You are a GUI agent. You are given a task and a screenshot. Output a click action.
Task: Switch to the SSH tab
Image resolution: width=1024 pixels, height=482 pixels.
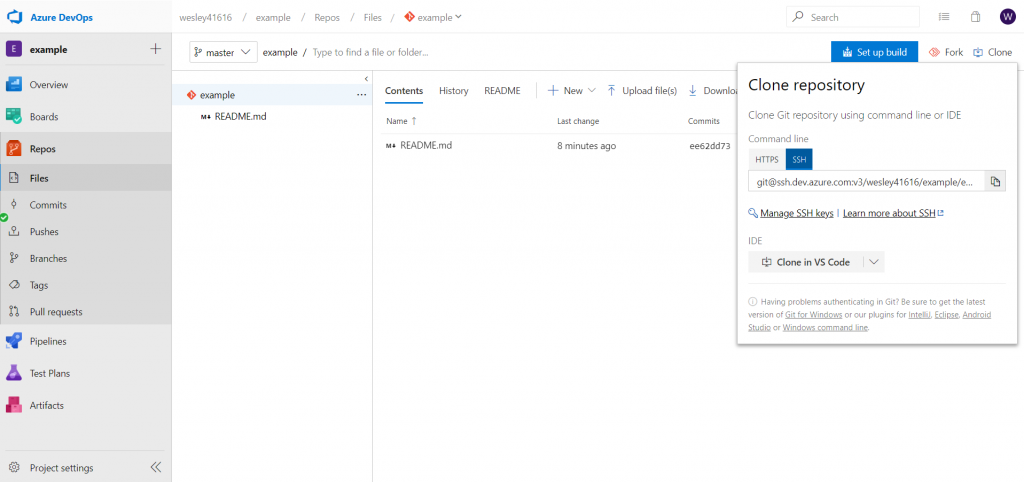[799, 159]
